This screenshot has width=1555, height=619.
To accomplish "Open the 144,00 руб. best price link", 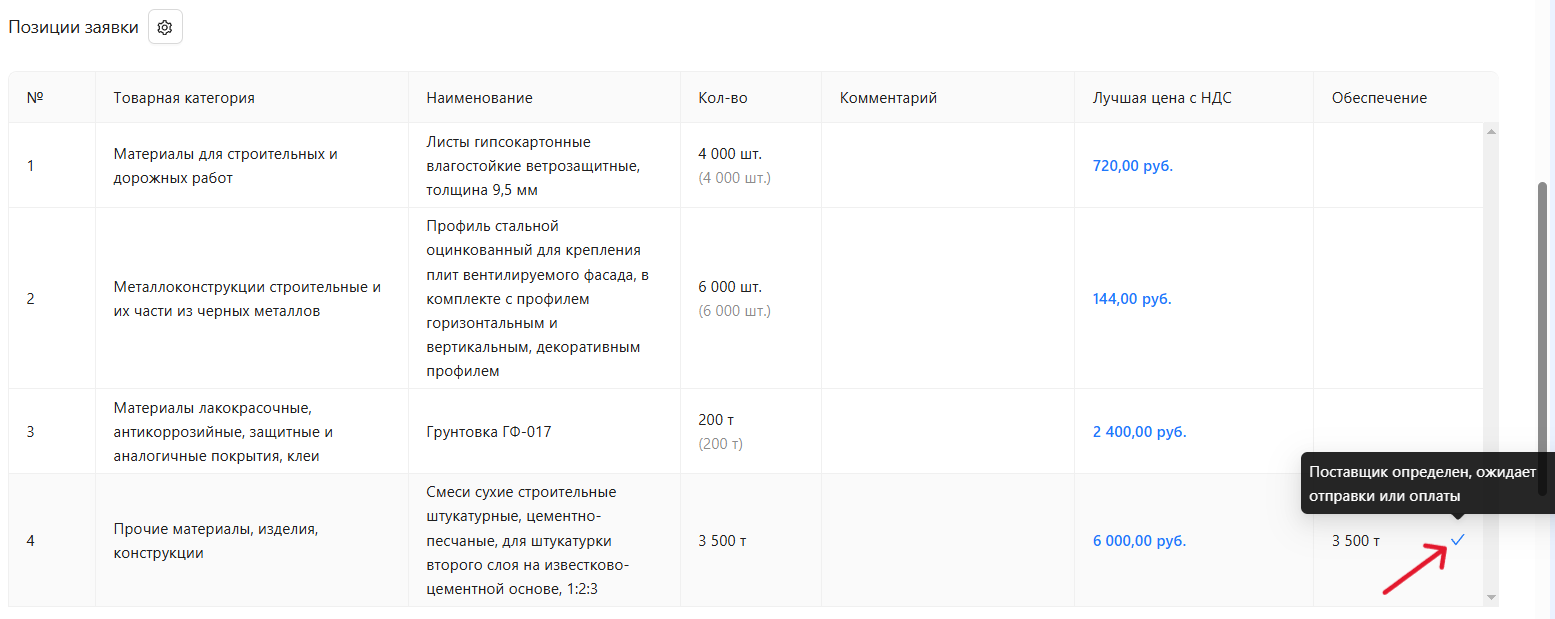I will point(1132,299).
